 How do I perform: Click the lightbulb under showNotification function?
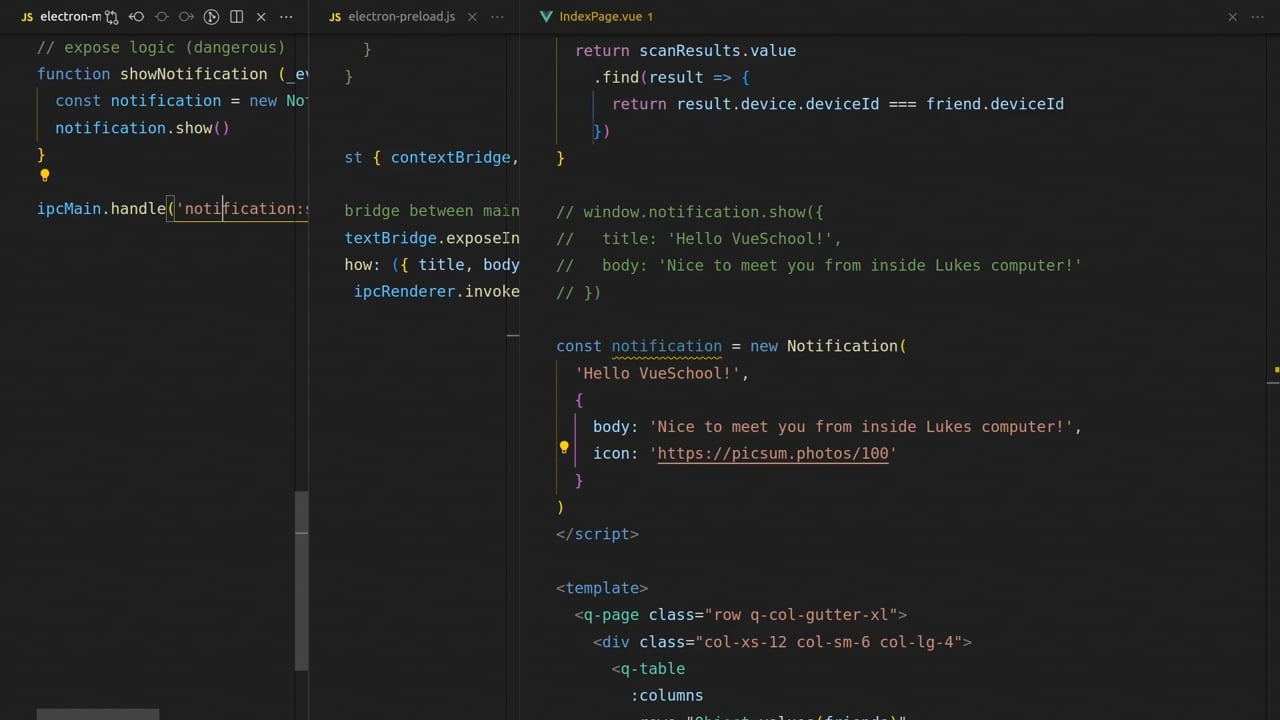click(44, 175)
